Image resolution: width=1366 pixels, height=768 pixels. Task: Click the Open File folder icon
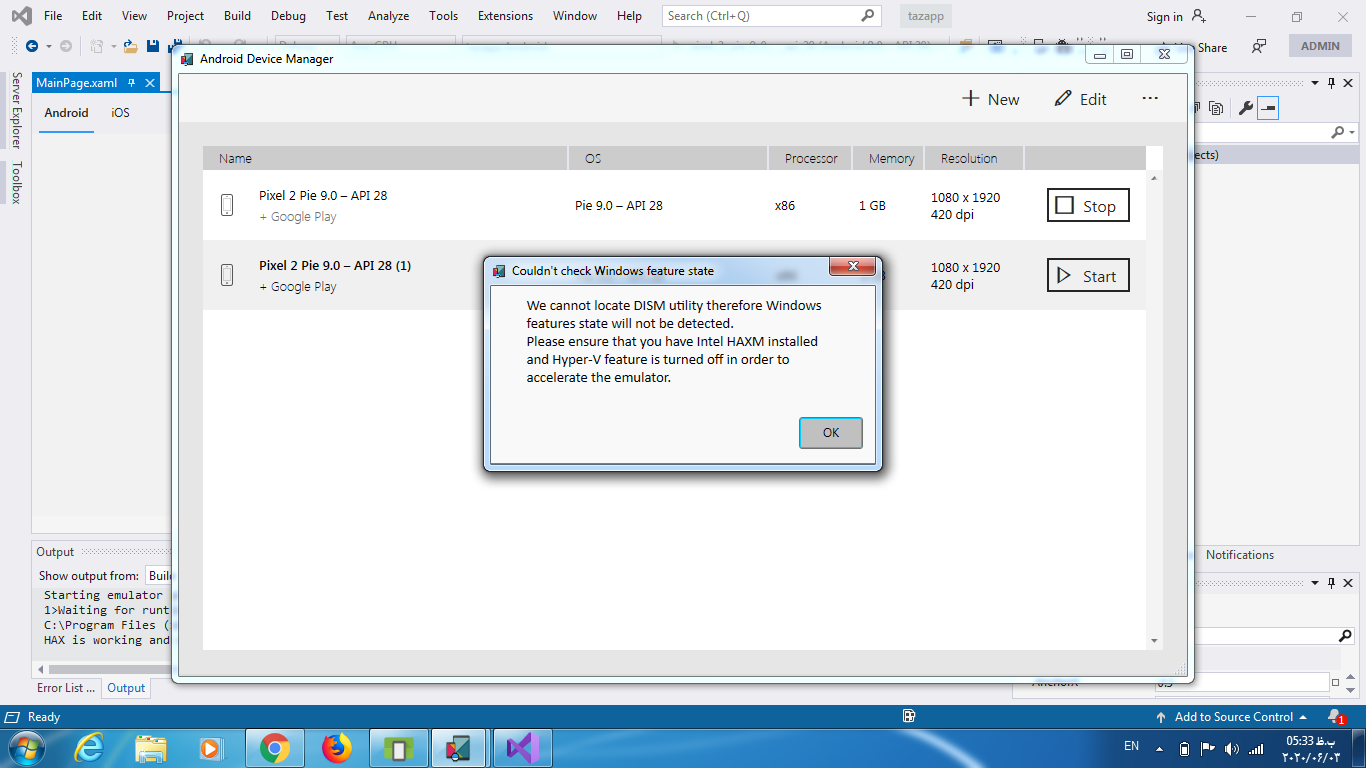[130, 46]
